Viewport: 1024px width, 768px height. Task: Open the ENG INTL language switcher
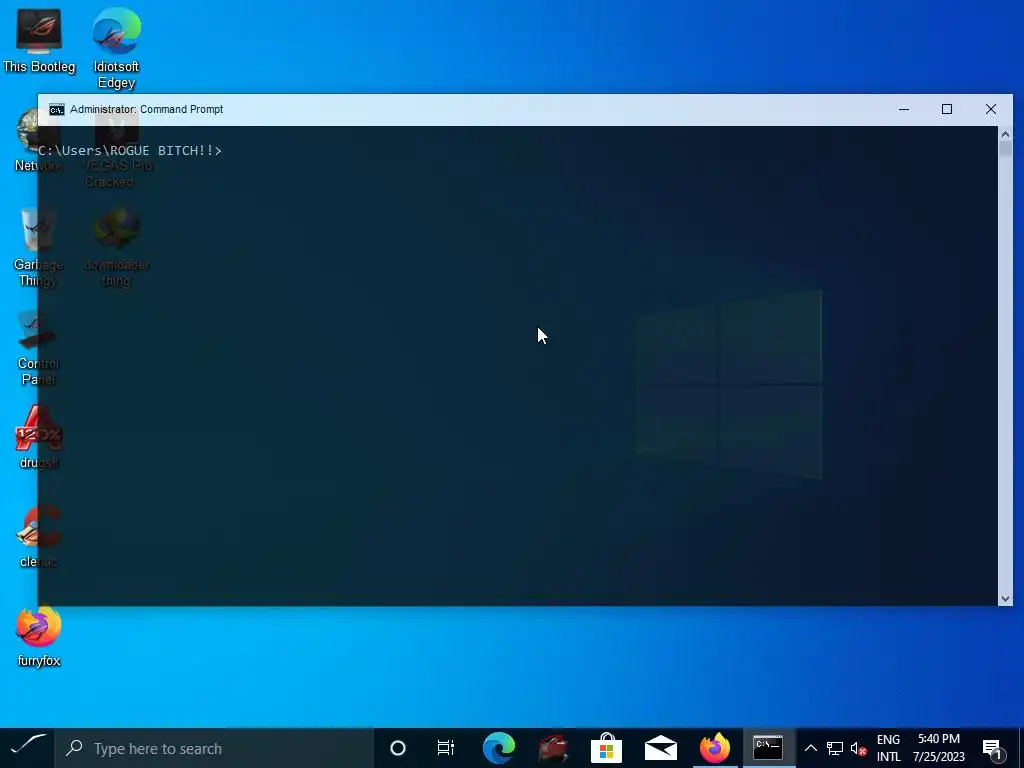coord(888,748)
